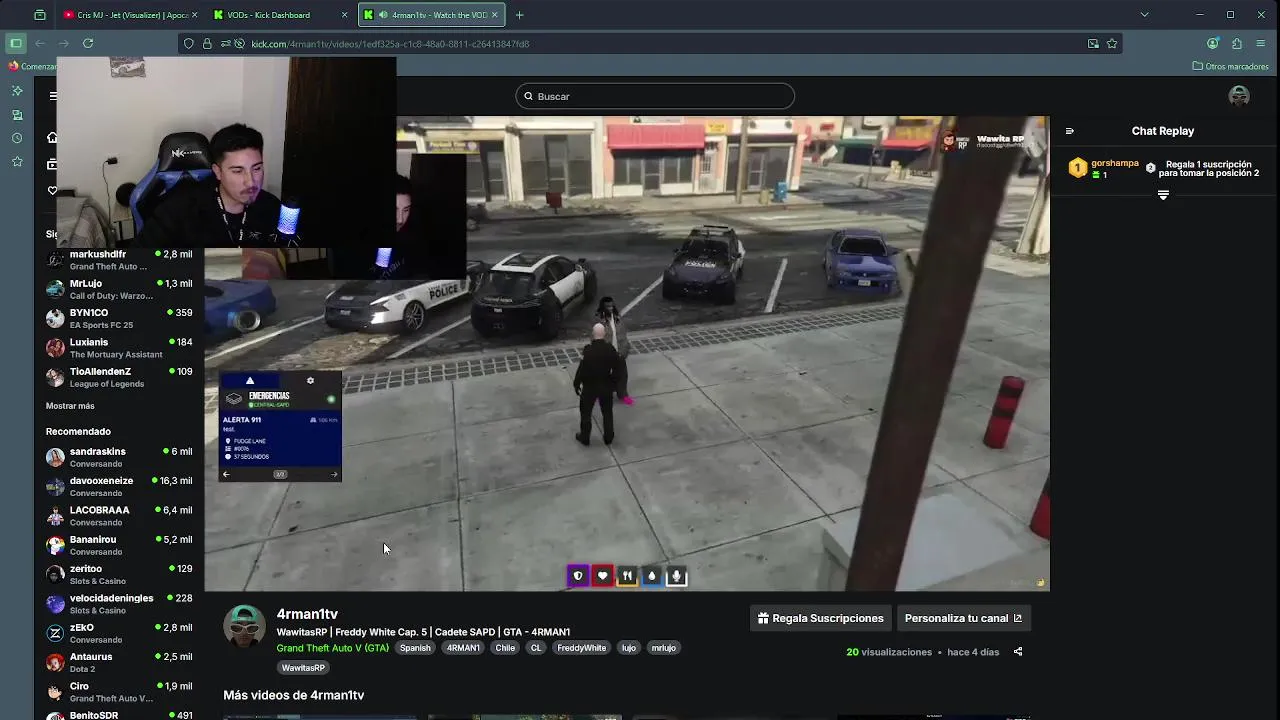The width and height of the screenshot is (1280, 720).
Task: Expand followed channels with Mostrar más
Action: tap(70, 406)
